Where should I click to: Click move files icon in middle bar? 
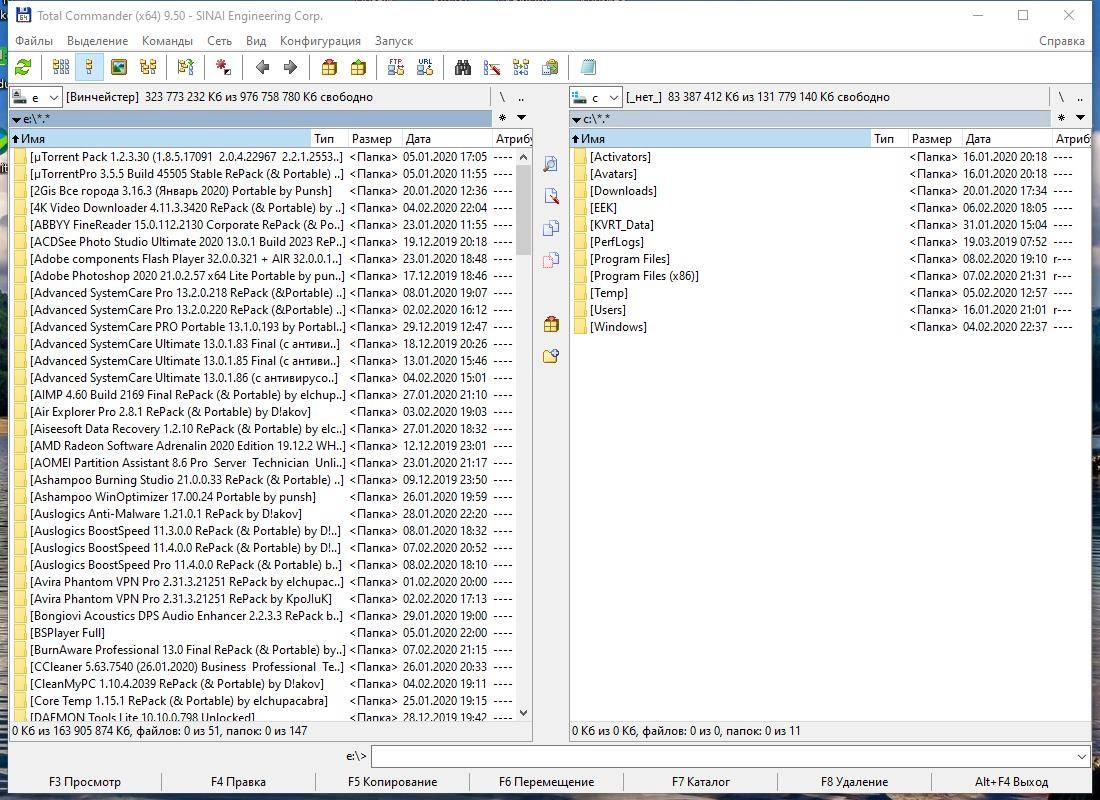[551, 260]
